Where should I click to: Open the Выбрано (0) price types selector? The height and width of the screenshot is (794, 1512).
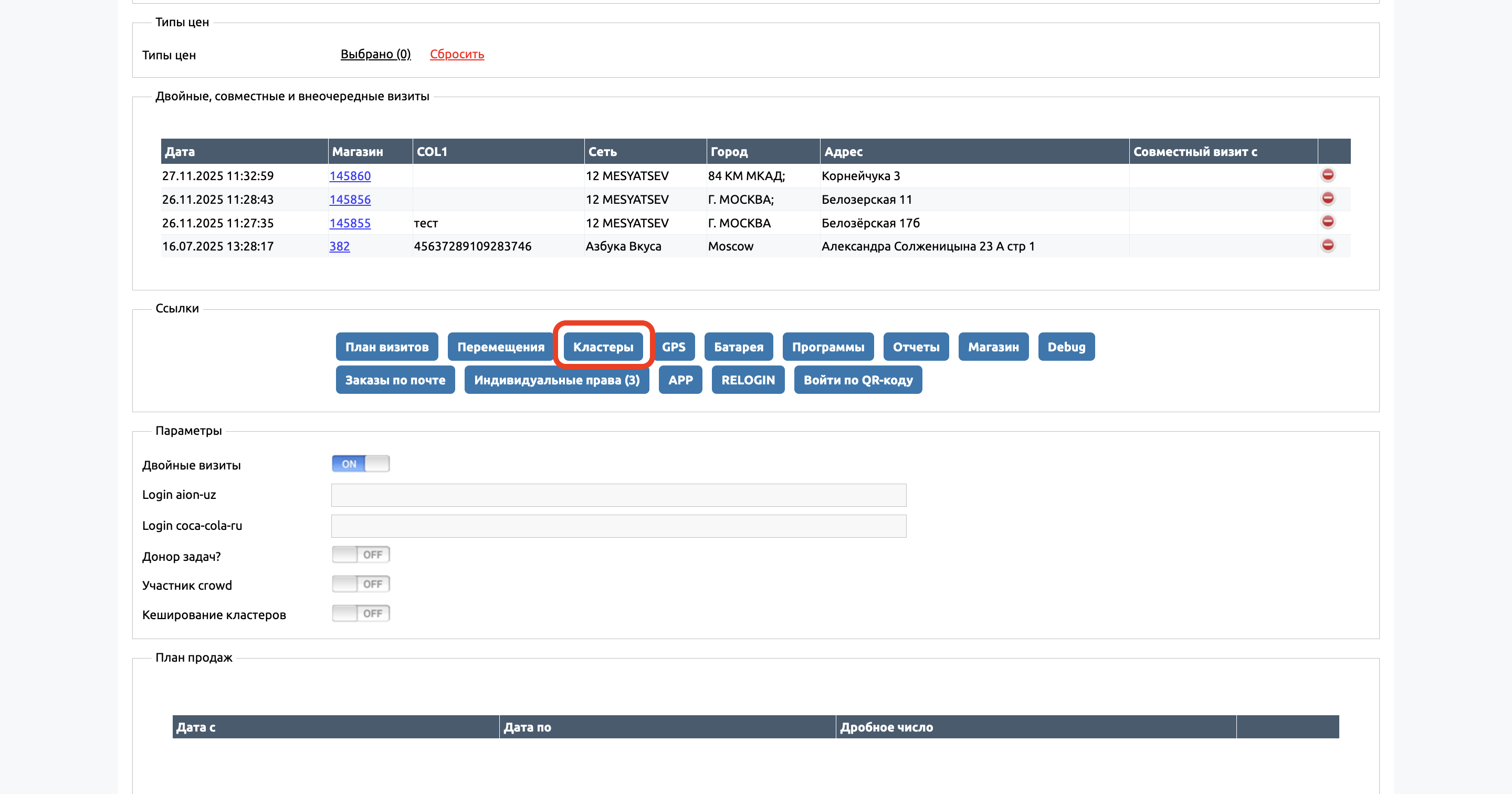pos(376,54)
